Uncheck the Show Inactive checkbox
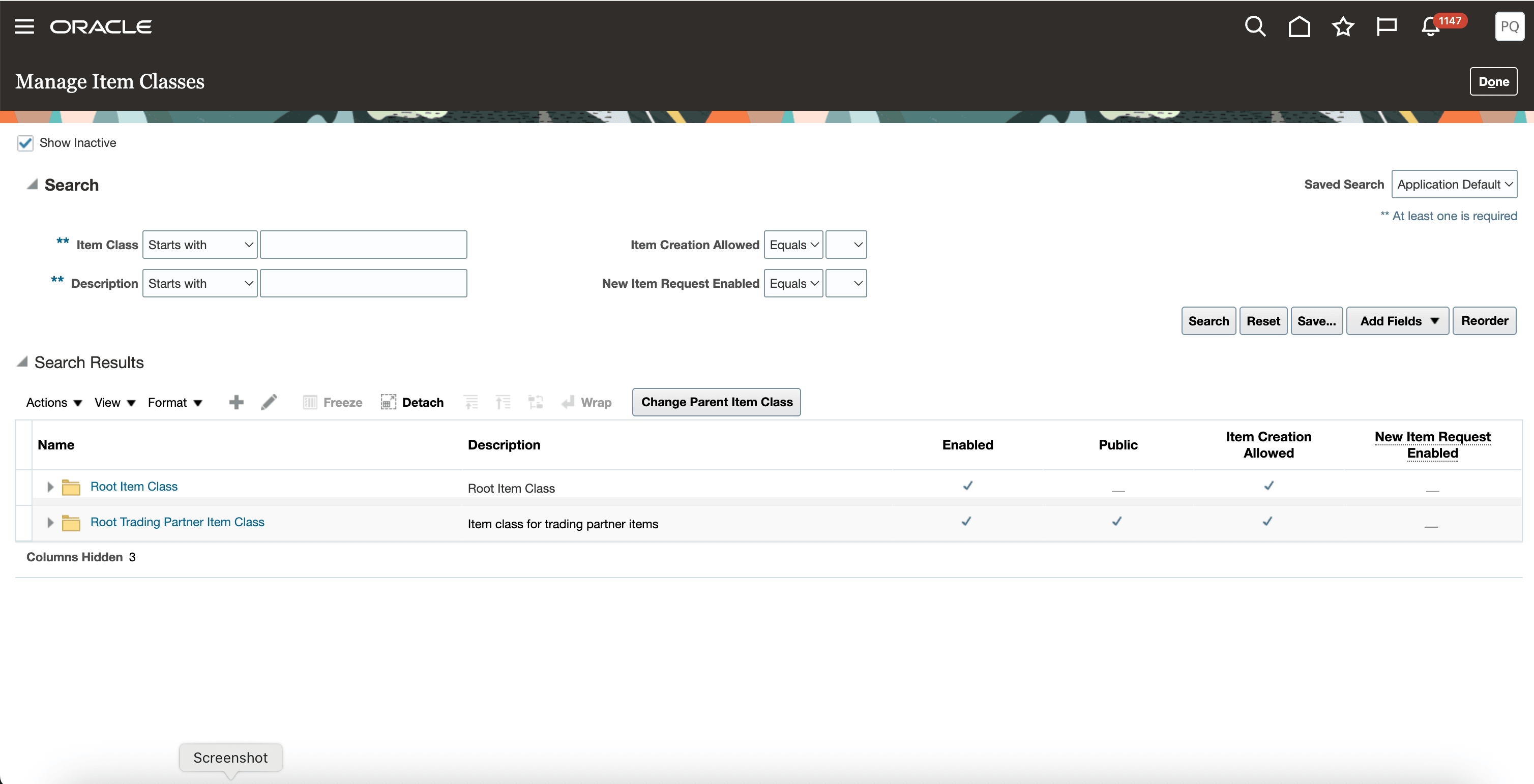This screenshot has width=1534, height=784. [25, 143]
